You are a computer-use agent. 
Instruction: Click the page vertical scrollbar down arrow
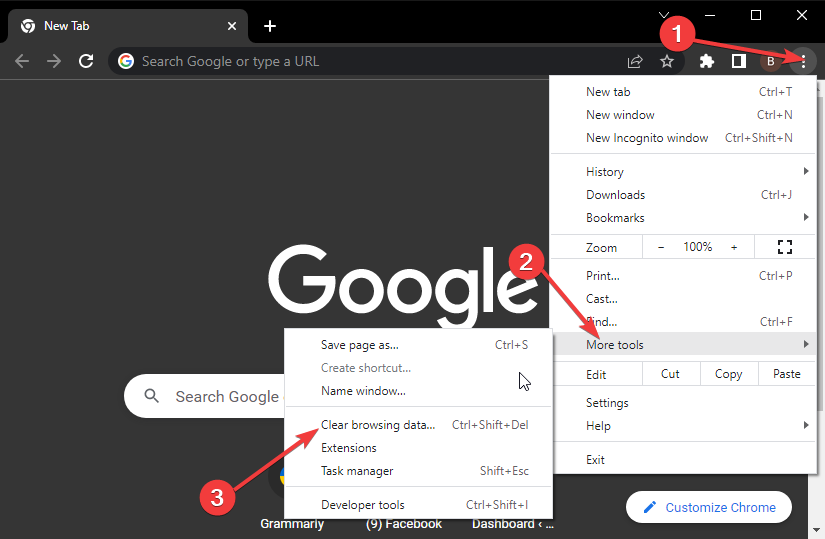816,530
